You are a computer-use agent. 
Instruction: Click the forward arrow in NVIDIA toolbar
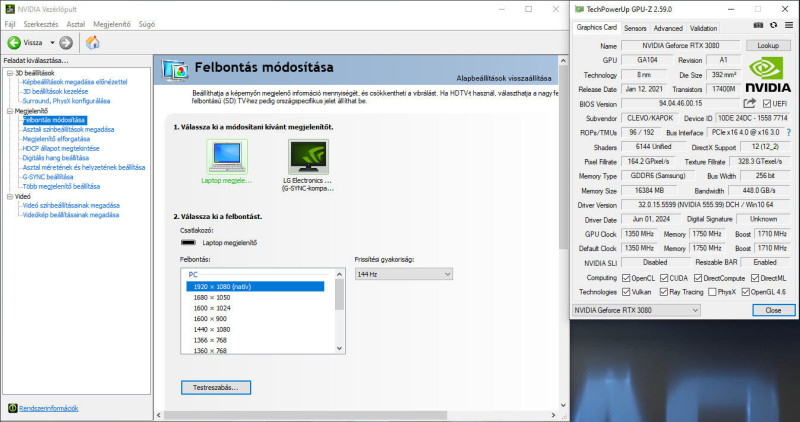tap(66, 43)
